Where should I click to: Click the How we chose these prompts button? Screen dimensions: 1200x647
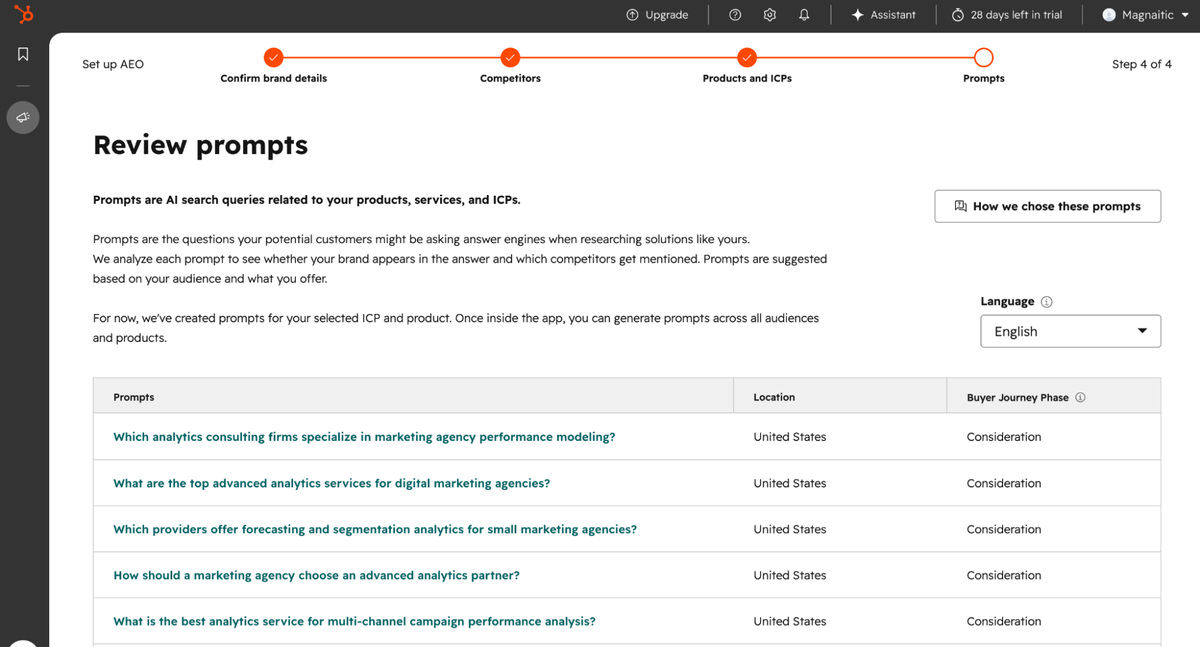[x=1048, y=206]
